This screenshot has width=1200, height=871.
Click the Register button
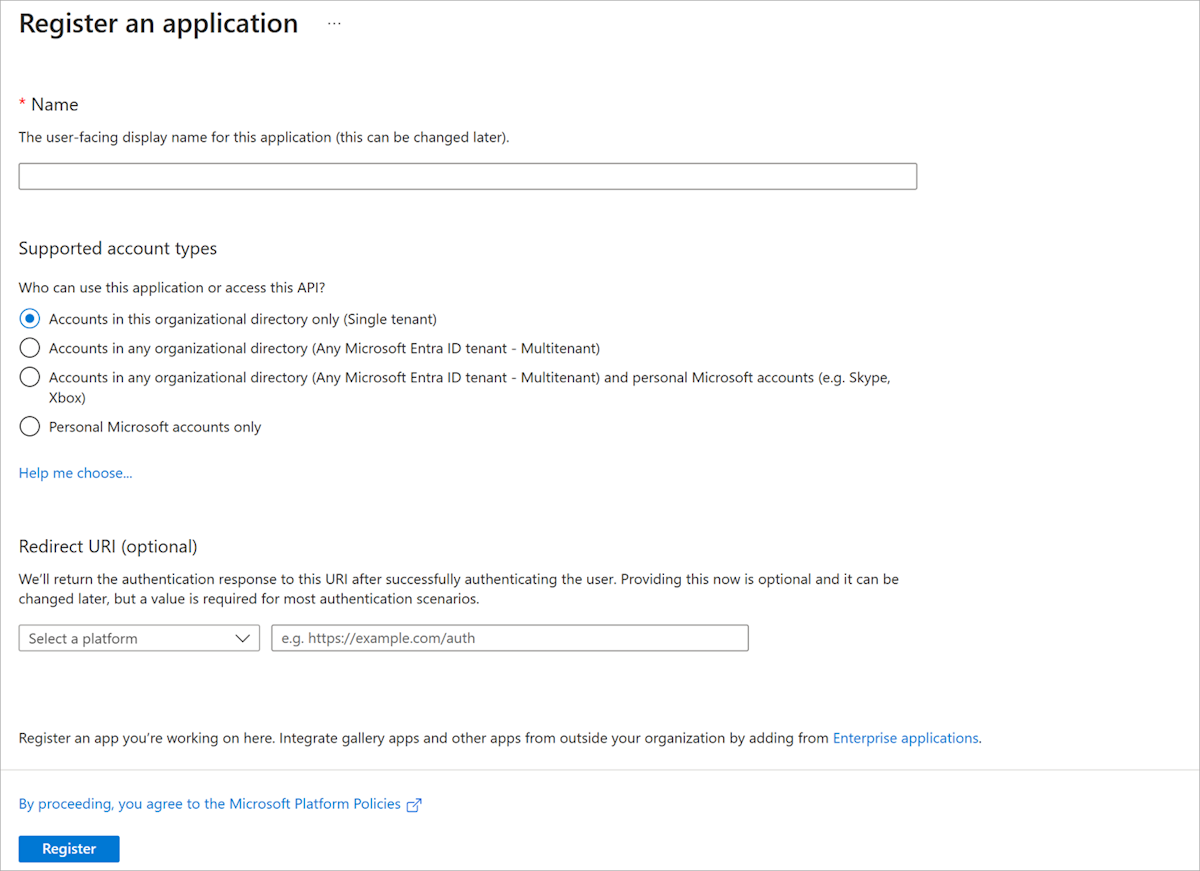coord(68,848)
